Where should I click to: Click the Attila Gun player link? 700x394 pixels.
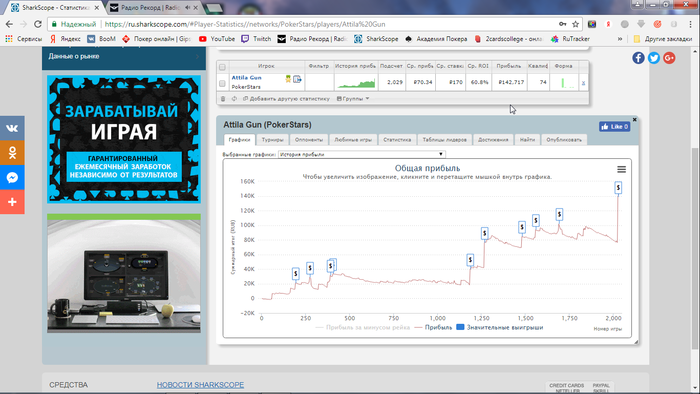coord(246,78)
